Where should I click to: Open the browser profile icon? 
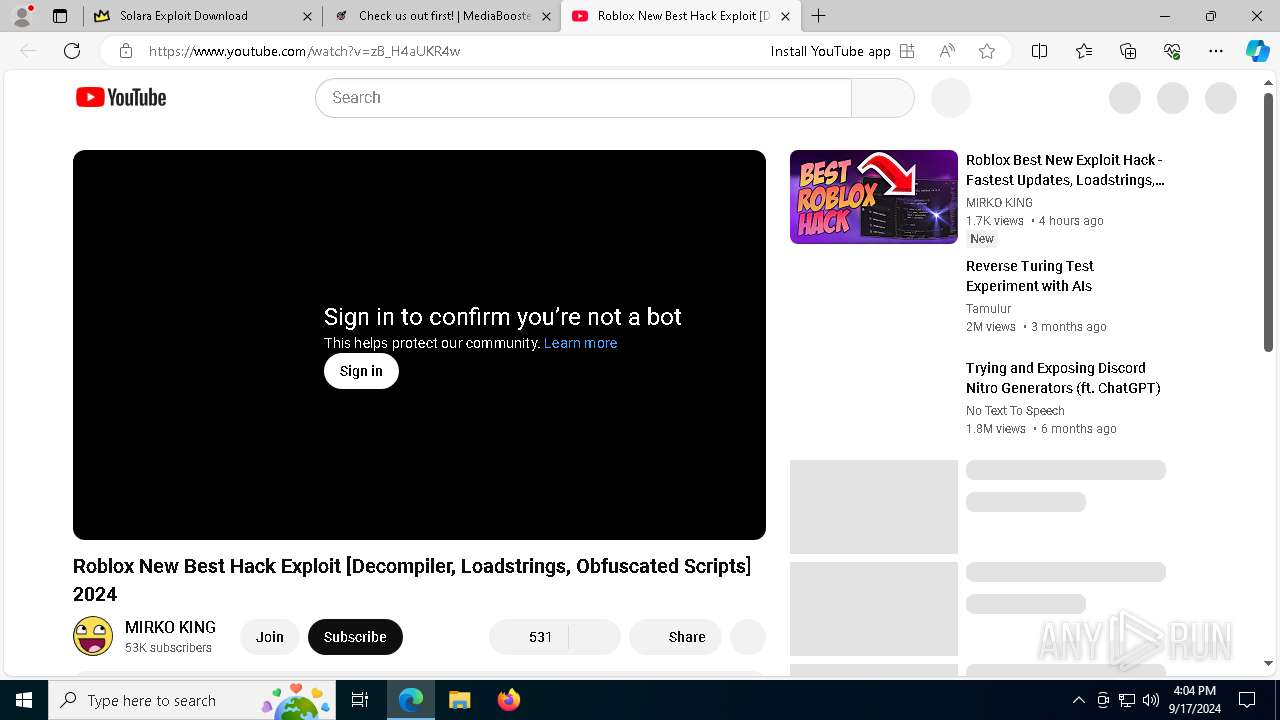[x=22, y=16]
